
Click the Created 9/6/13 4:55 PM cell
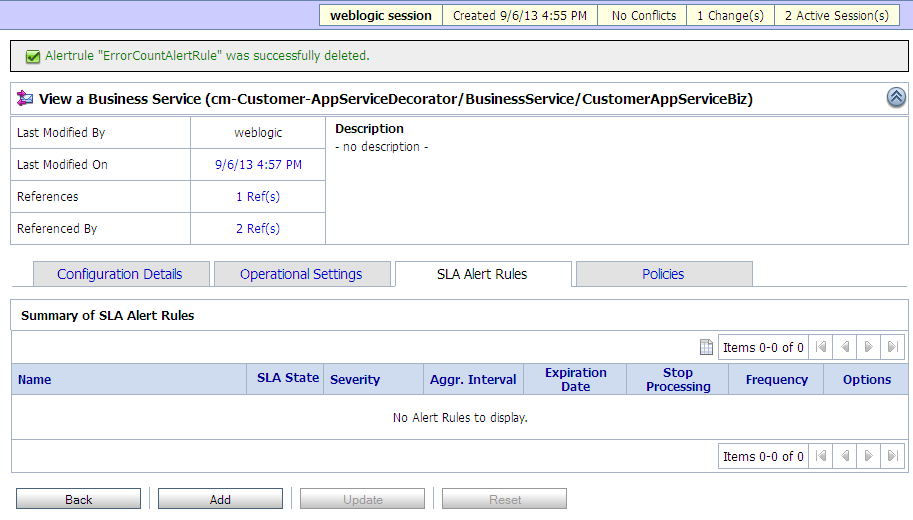(x=520, y=16)
